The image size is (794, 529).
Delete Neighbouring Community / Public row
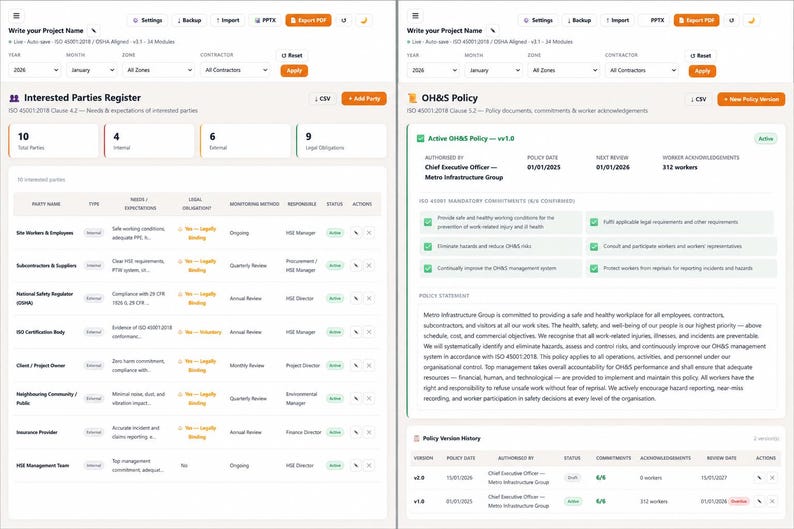369,398
